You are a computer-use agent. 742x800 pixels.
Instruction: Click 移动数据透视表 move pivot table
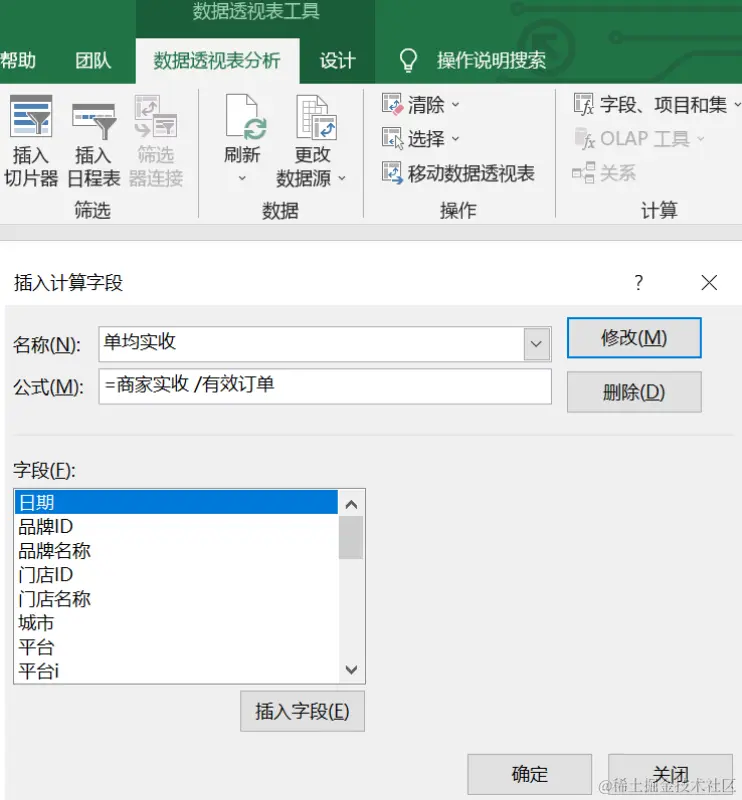[x=458, y=173]
